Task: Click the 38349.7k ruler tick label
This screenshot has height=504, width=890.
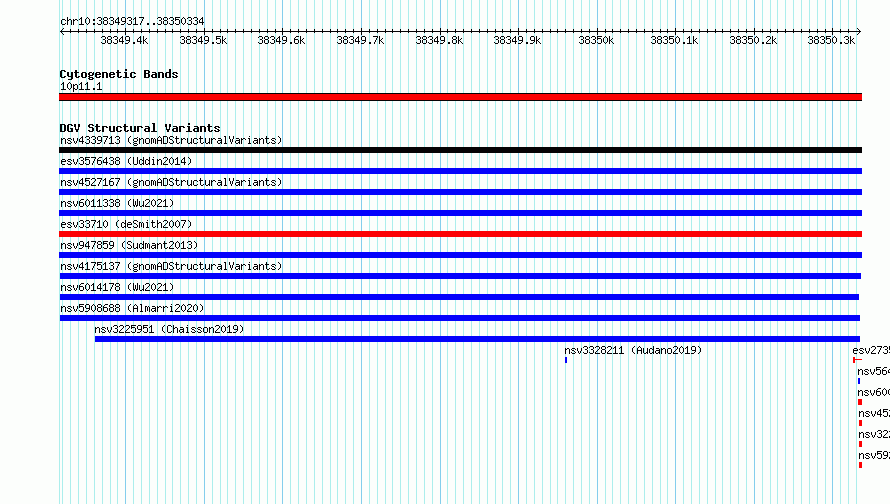Action: click(x=360, y=40)
